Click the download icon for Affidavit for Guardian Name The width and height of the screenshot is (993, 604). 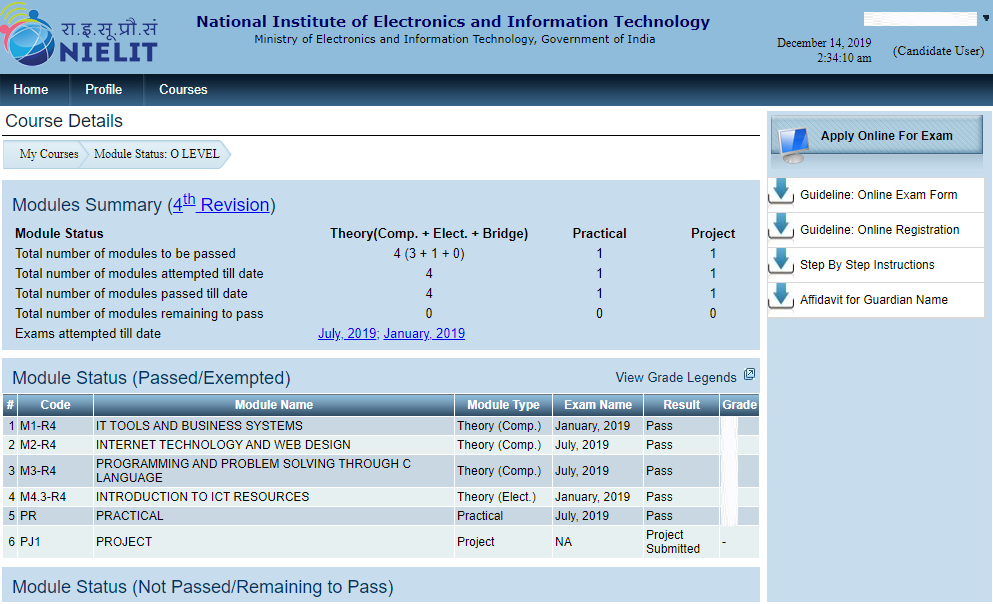[781, 298]
